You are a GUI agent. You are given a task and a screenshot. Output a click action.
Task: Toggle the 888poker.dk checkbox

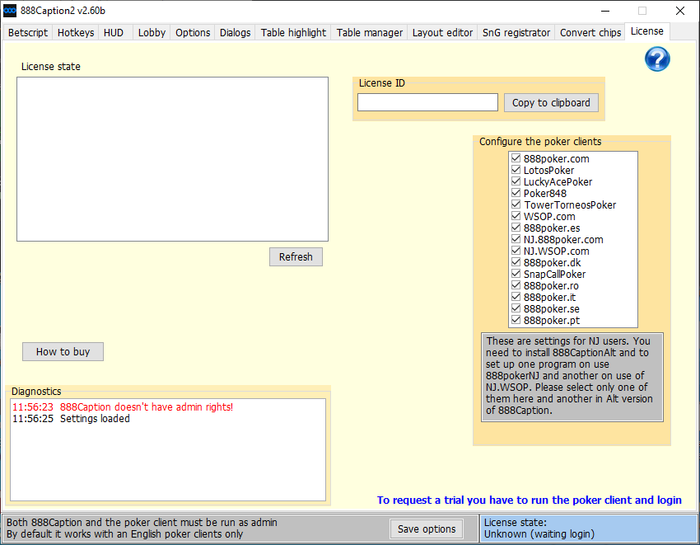(516, 262)
